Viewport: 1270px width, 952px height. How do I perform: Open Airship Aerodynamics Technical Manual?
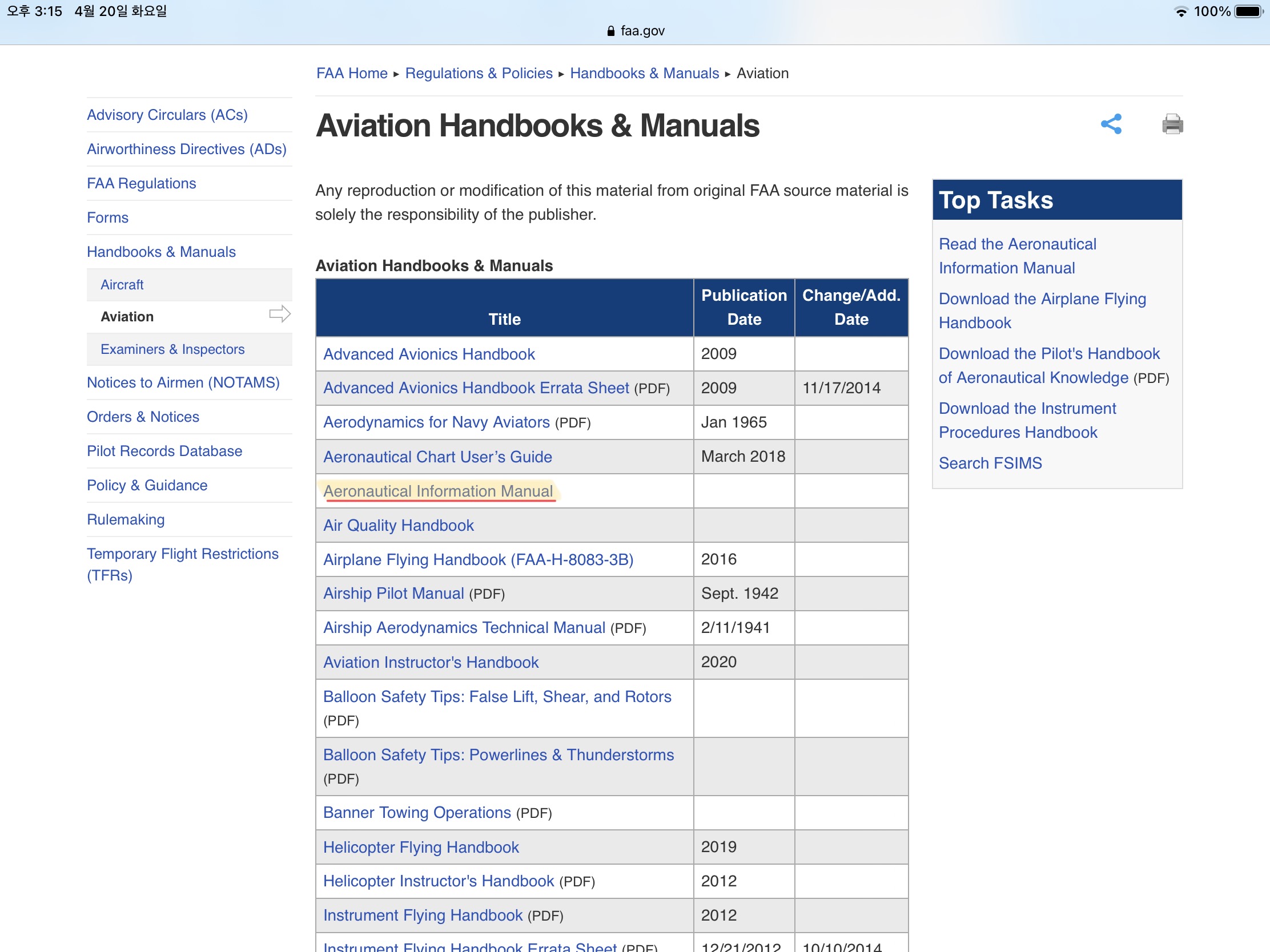tap(464, 628)
